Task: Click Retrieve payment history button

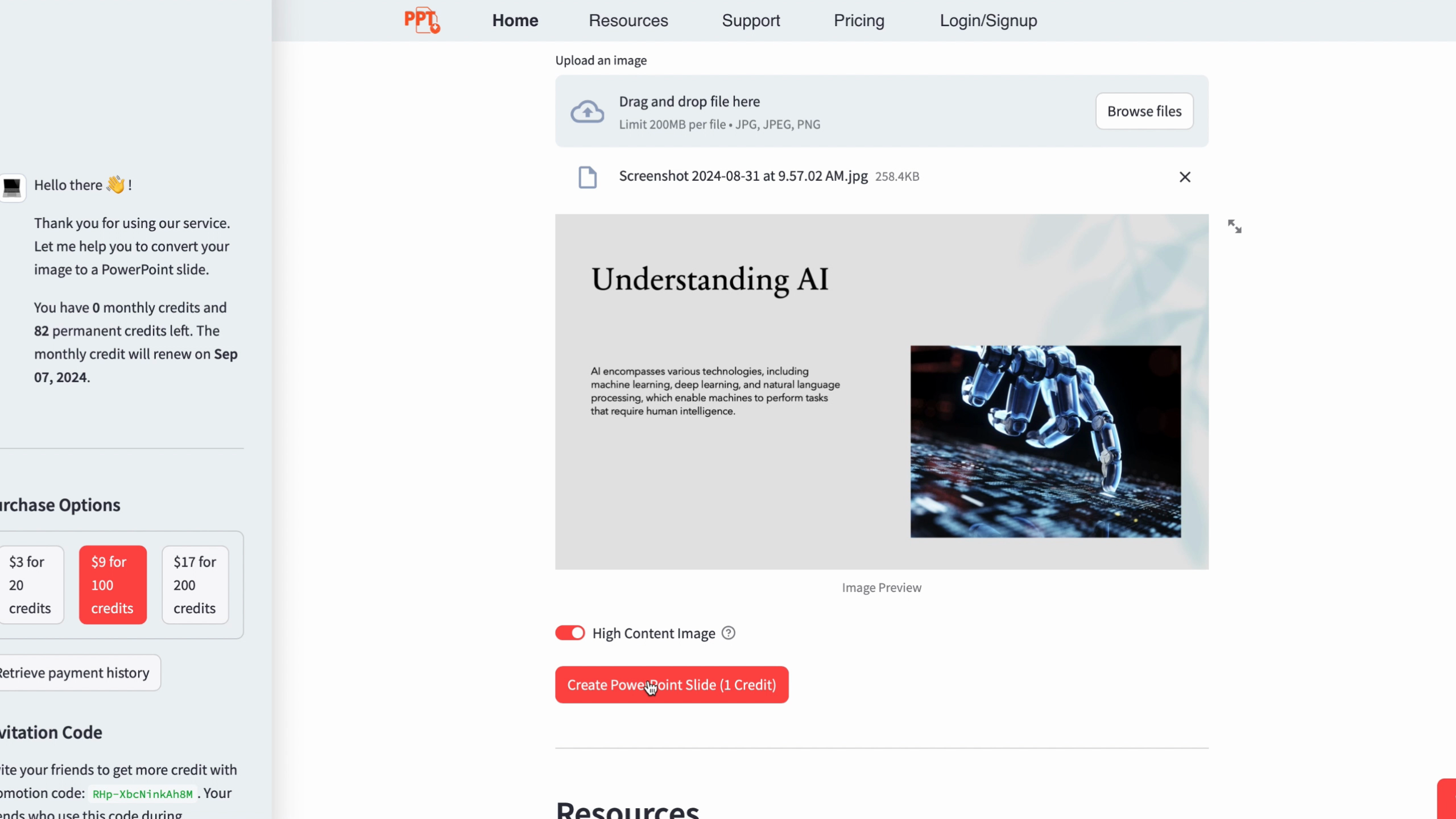Action: pos(75,673)
